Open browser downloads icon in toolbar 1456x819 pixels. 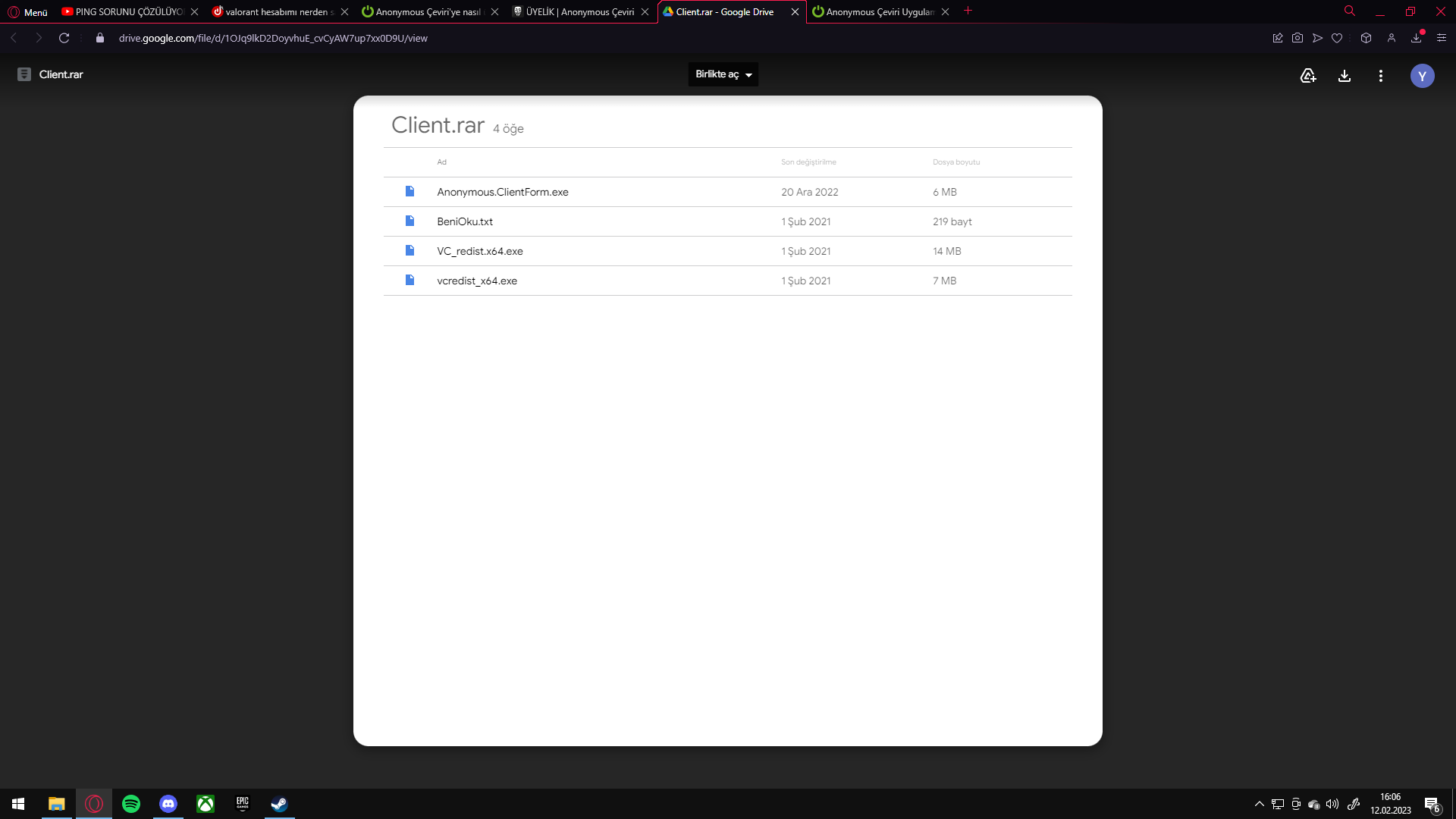click(x=1416, y=38)
